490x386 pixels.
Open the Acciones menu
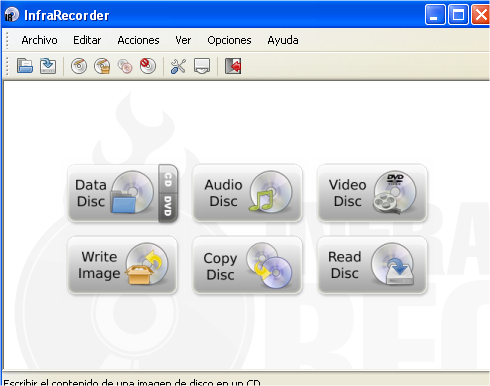point(138,40)
